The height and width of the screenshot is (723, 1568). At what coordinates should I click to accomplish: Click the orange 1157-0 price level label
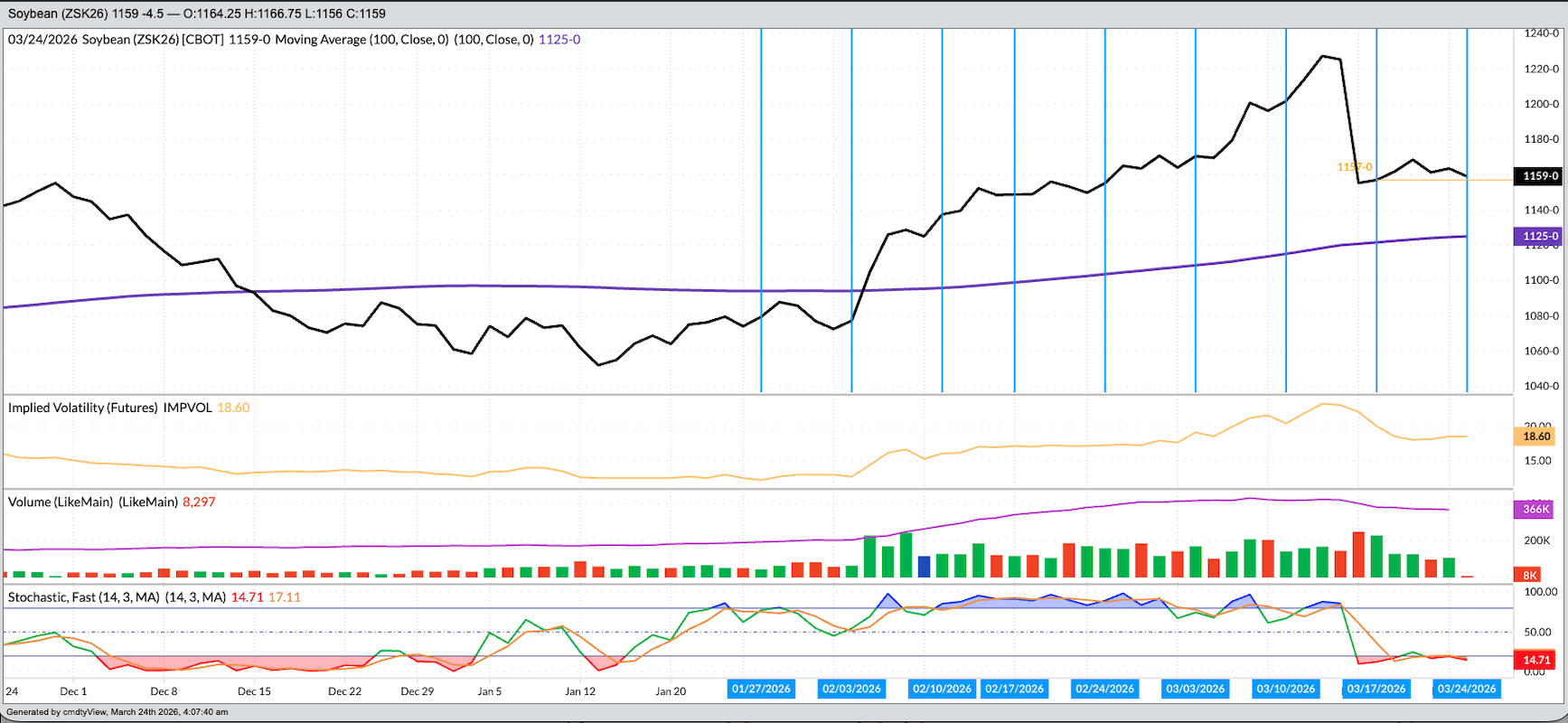(1354, 167)
